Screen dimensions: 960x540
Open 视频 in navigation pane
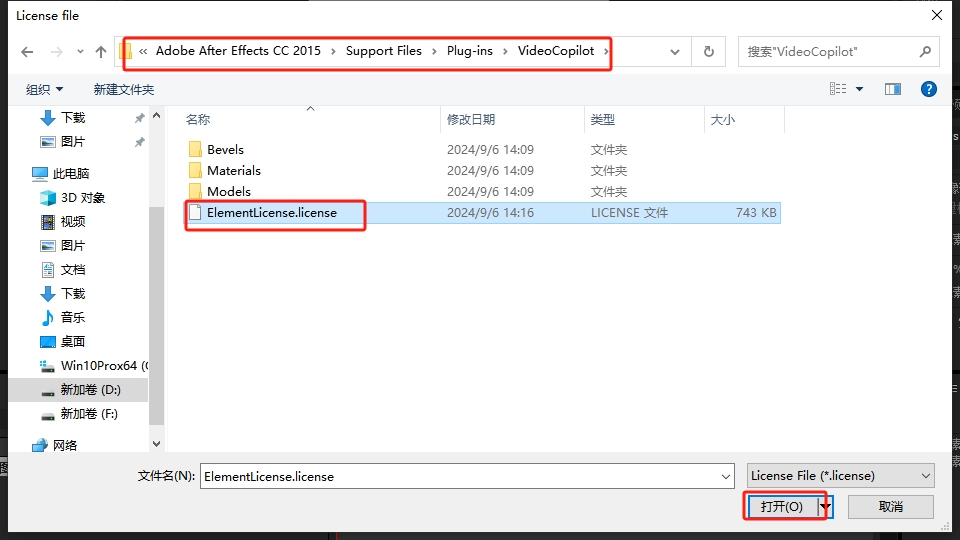pyautogui.click(x=73, y=222)
